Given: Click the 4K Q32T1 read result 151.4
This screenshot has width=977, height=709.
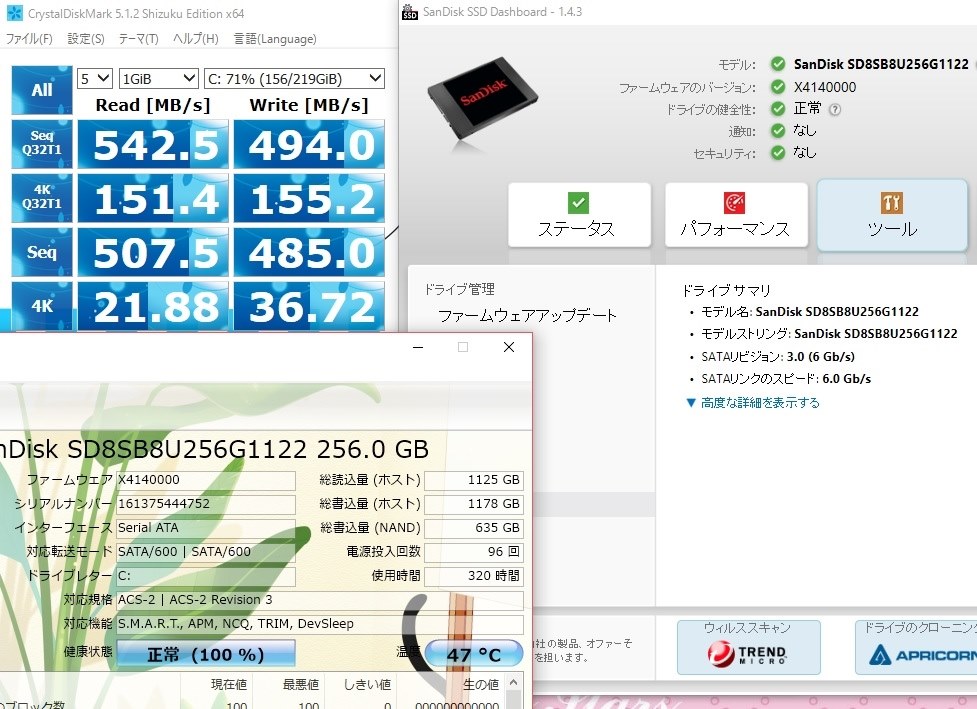Looking at the screenshot, I should pyautogui.click(x=153, y=199).
